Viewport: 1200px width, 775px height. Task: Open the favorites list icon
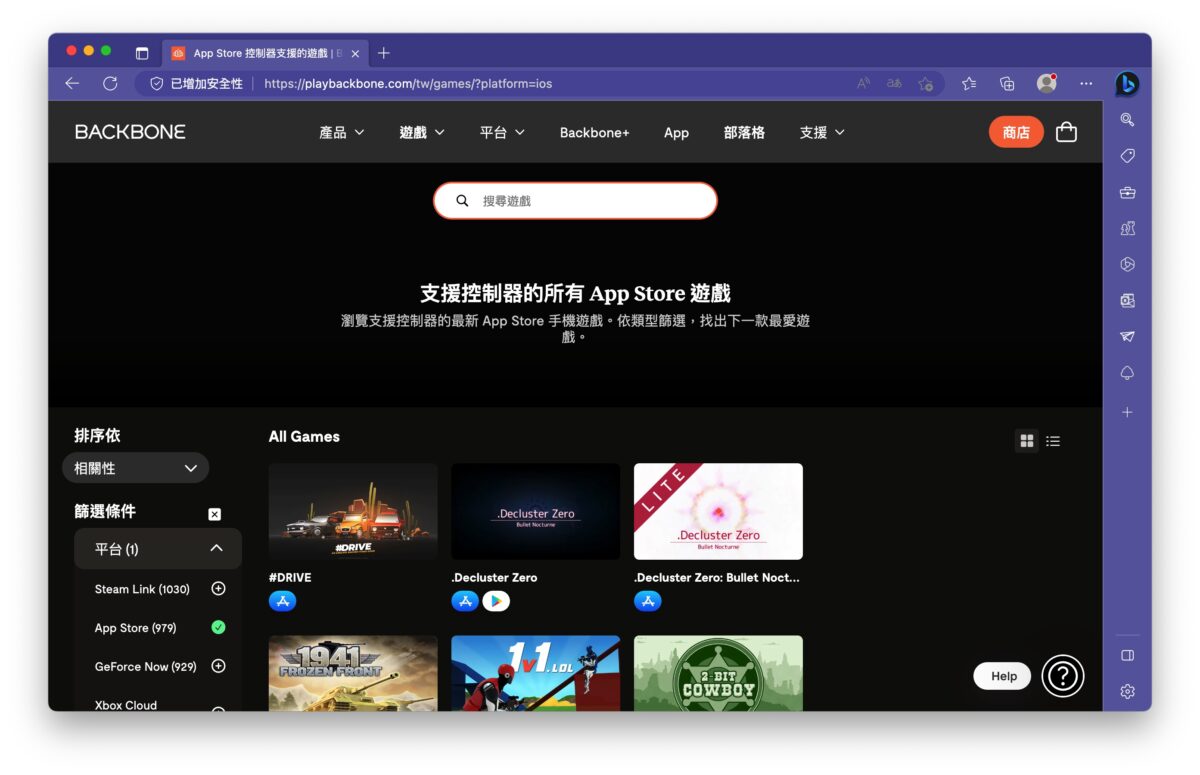969,84
